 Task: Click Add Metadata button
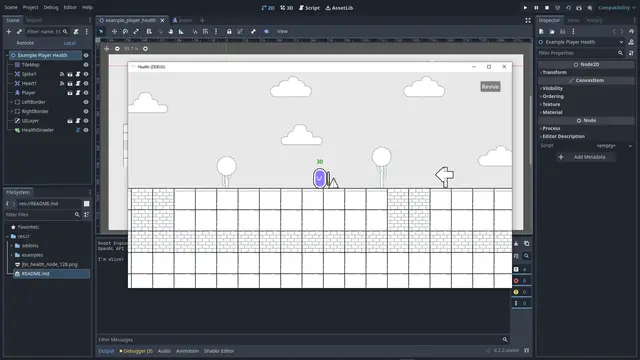pos(586,157)
